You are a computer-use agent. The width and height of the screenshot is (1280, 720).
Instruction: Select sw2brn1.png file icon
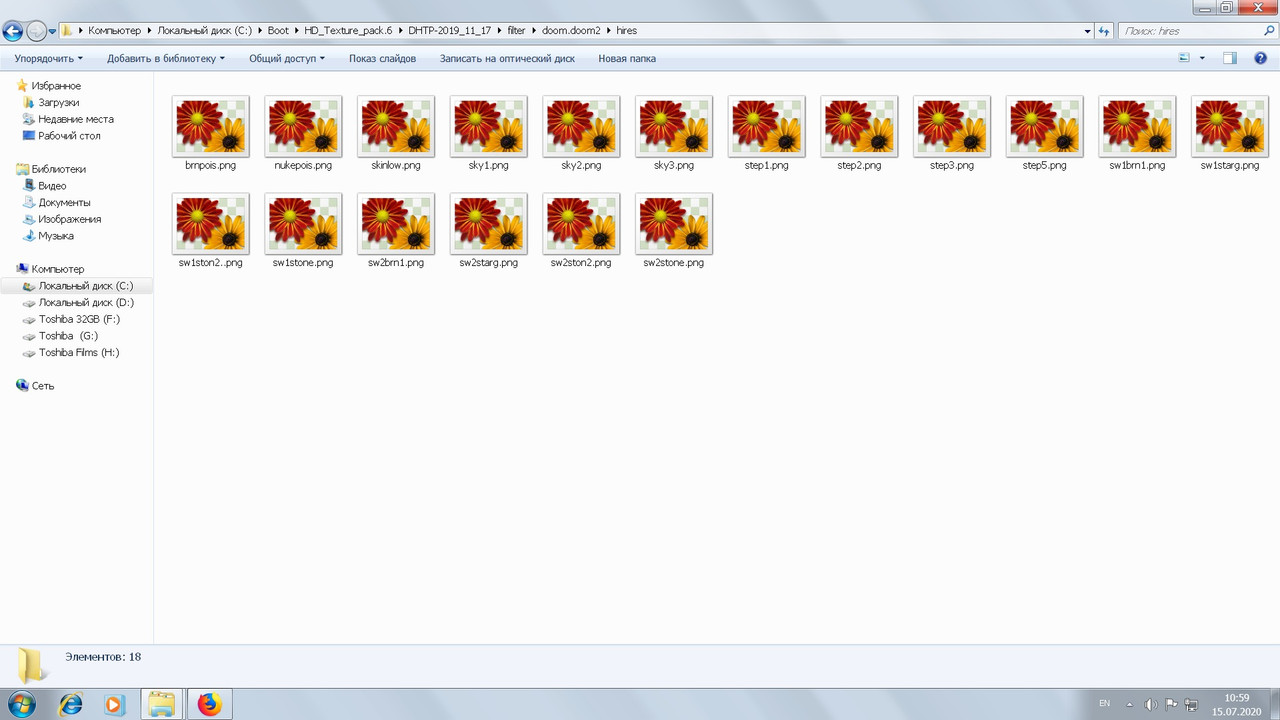pyautogui.click(x=396, y=224)
